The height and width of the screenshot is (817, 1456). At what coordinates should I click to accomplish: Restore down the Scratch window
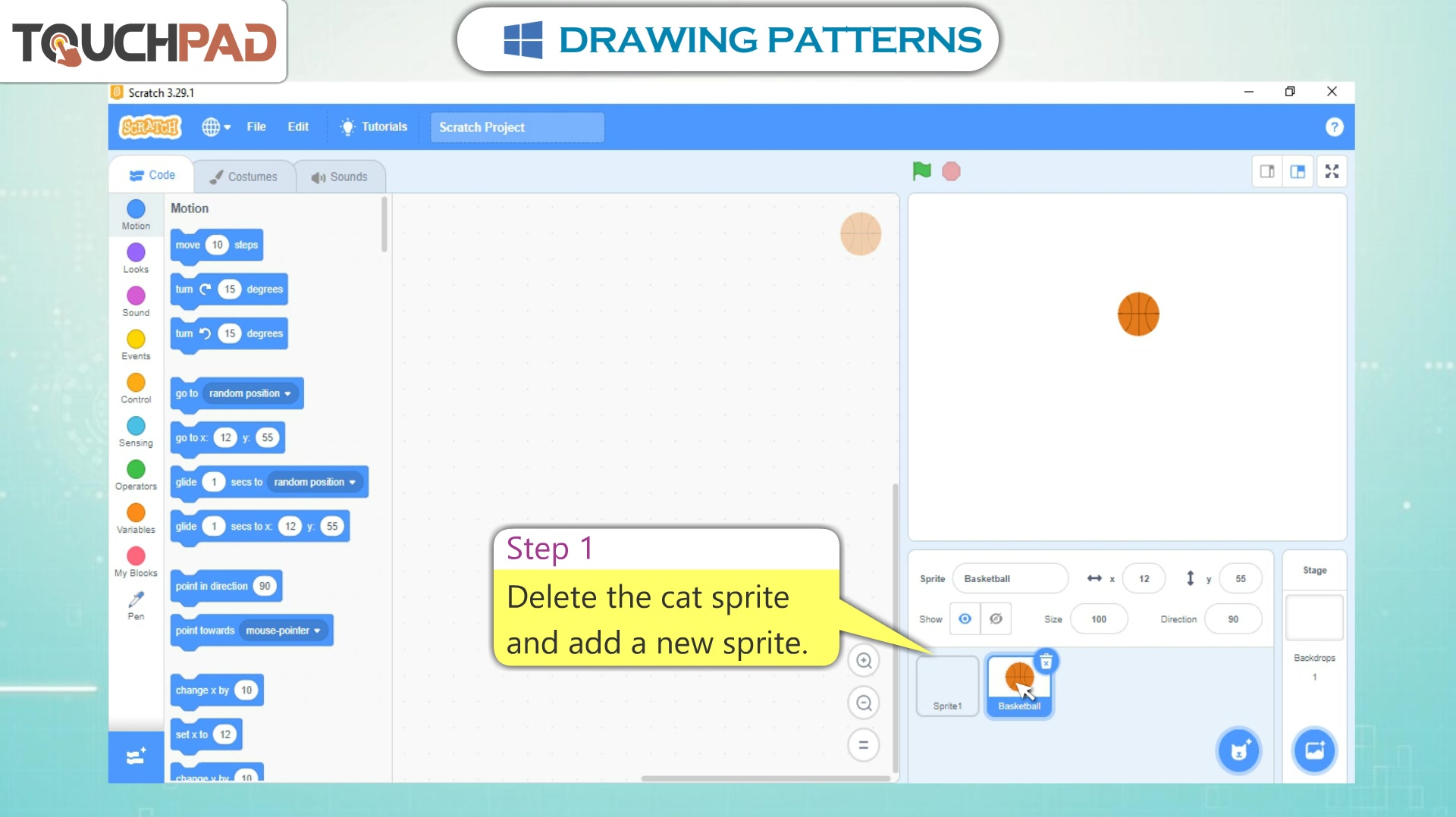[1290, 92]
